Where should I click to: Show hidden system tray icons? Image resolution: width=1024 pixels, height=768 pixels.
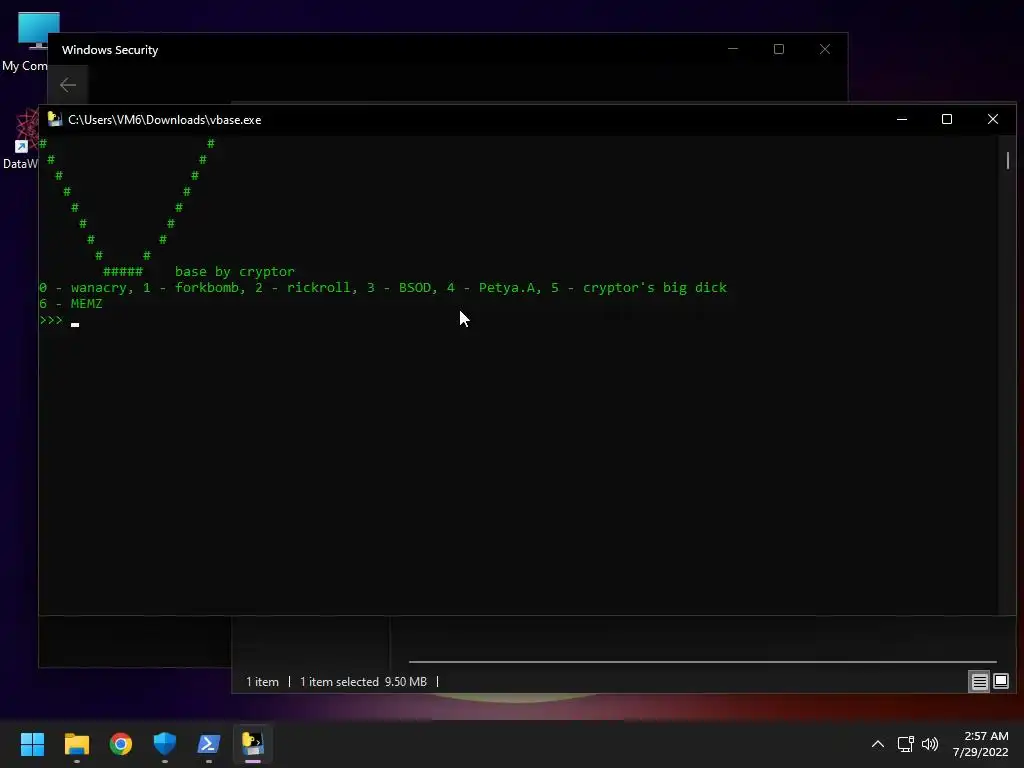pyautogui.click(x=878, y=744)
